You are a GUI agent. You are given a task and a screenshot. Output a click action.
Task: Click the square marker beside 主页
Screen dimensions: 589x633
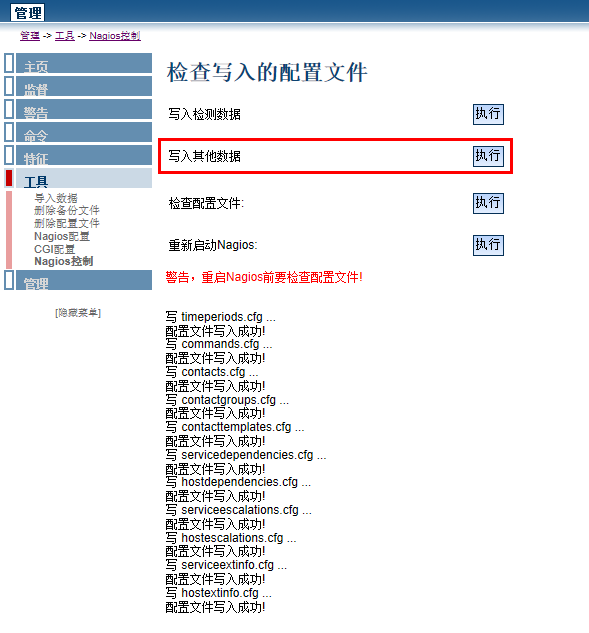9,63
